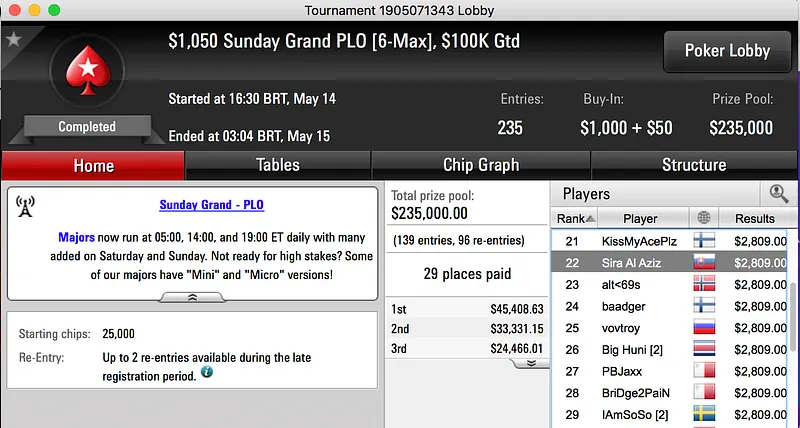Viewport: 800px width, 428px height.
Task: Click the Sweden flag beside IAmSoSo
Action: pyautogui.click(x=704, y=414)
